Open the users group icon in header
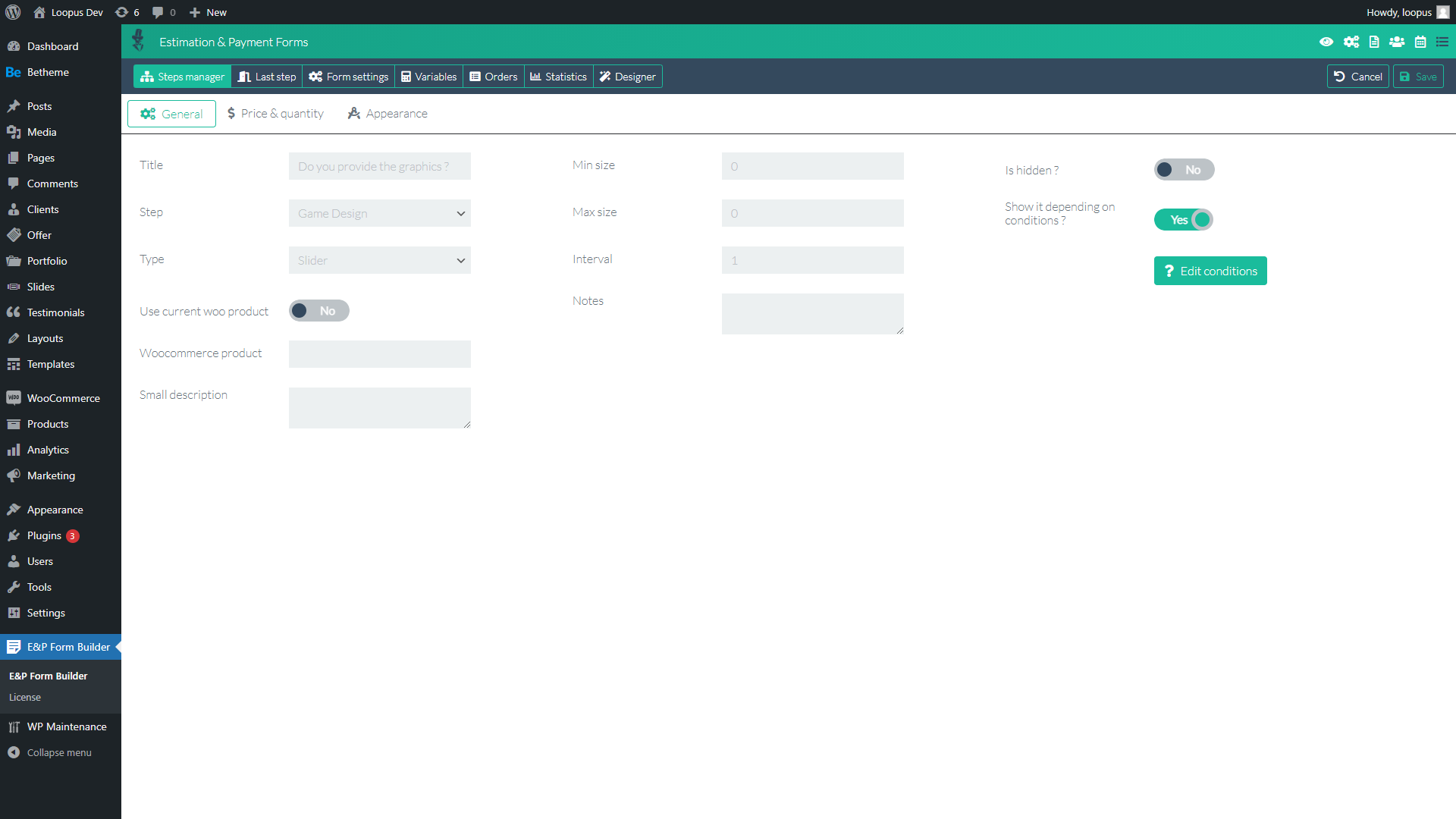Screen dimensions: 1456x819 (1397, 42)
